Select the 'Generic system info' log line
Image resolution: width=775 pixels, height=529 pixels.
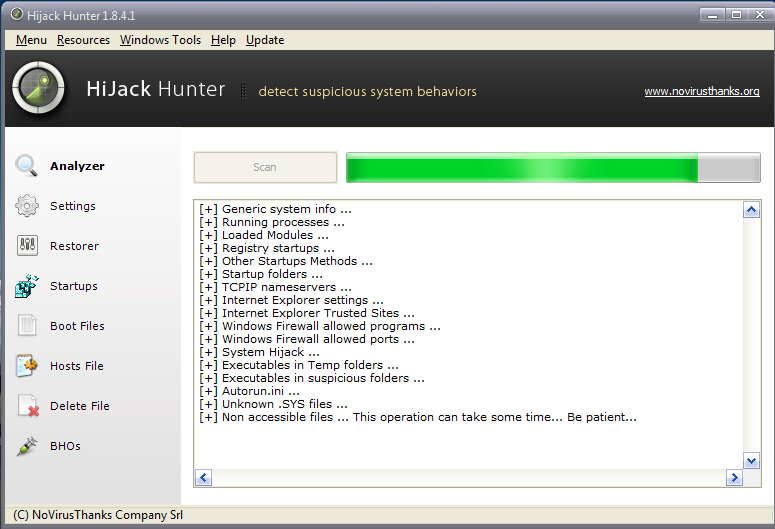click(x=275, y=209)
